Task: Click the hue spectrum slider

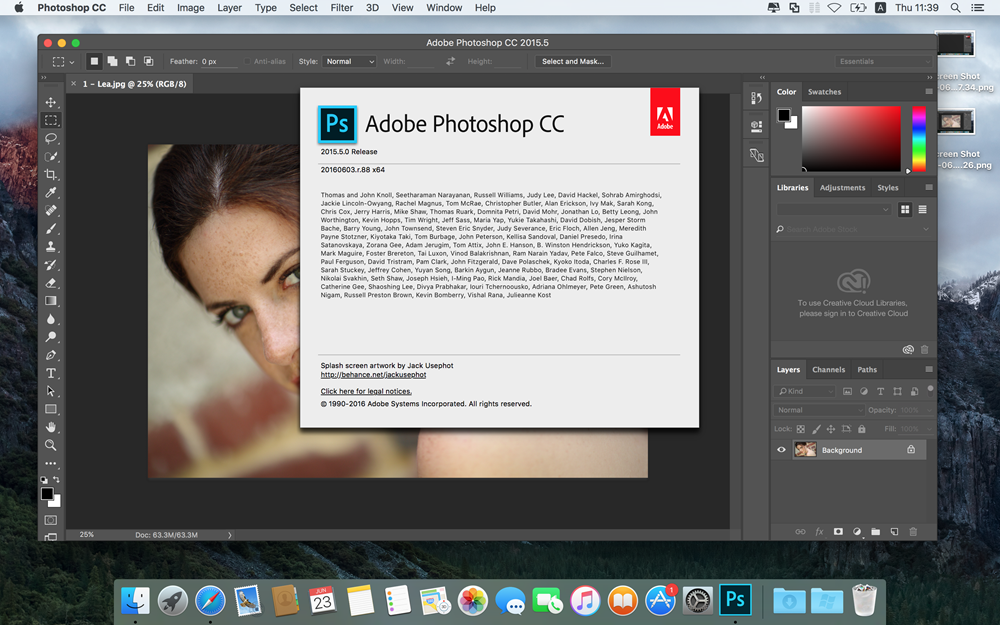Action: point(918,138)
